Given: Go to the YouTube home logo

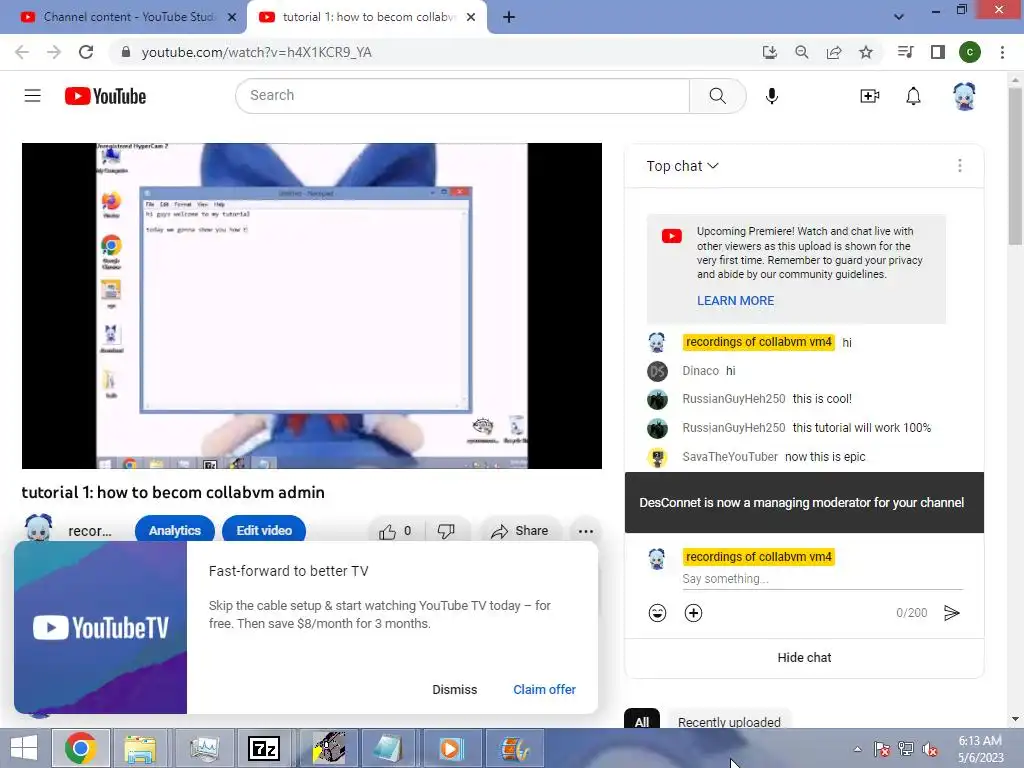Looking at the screenshot, I should (105, 96).
